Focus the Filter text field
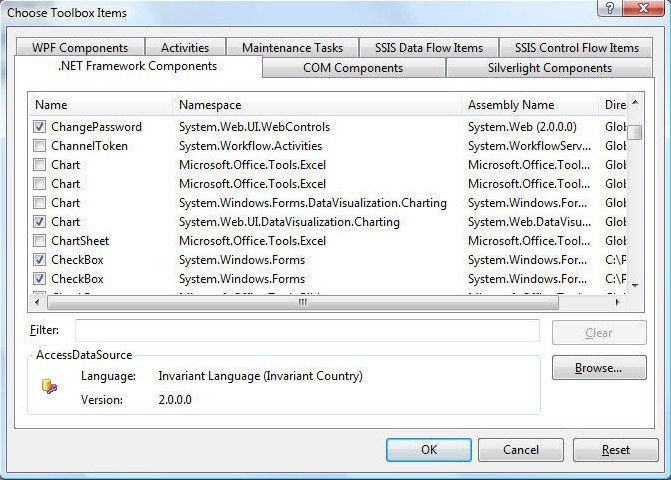Screen dimensions: 671x480 click(307, 330)
